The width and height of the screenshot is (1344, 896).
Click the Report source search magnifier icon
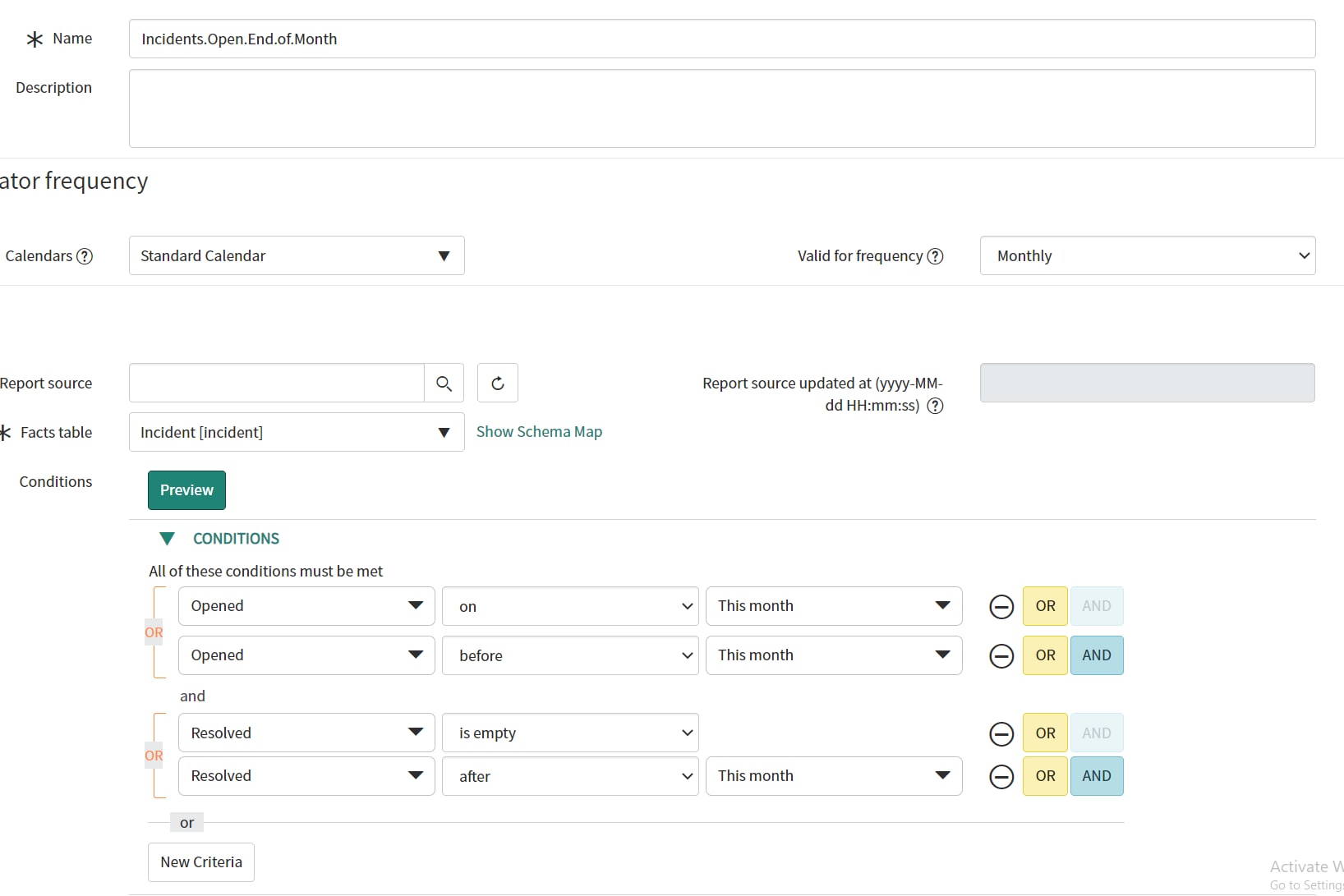pos(444,383)
